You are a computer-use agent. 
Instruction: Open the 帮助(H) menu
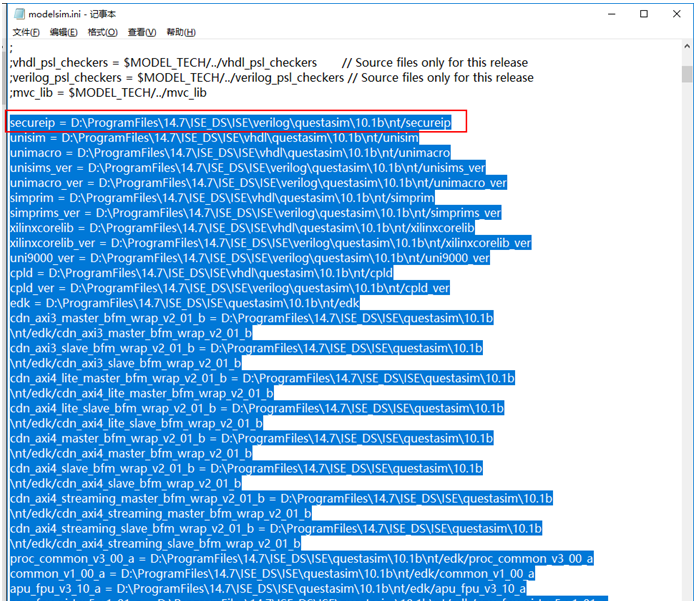181,32
